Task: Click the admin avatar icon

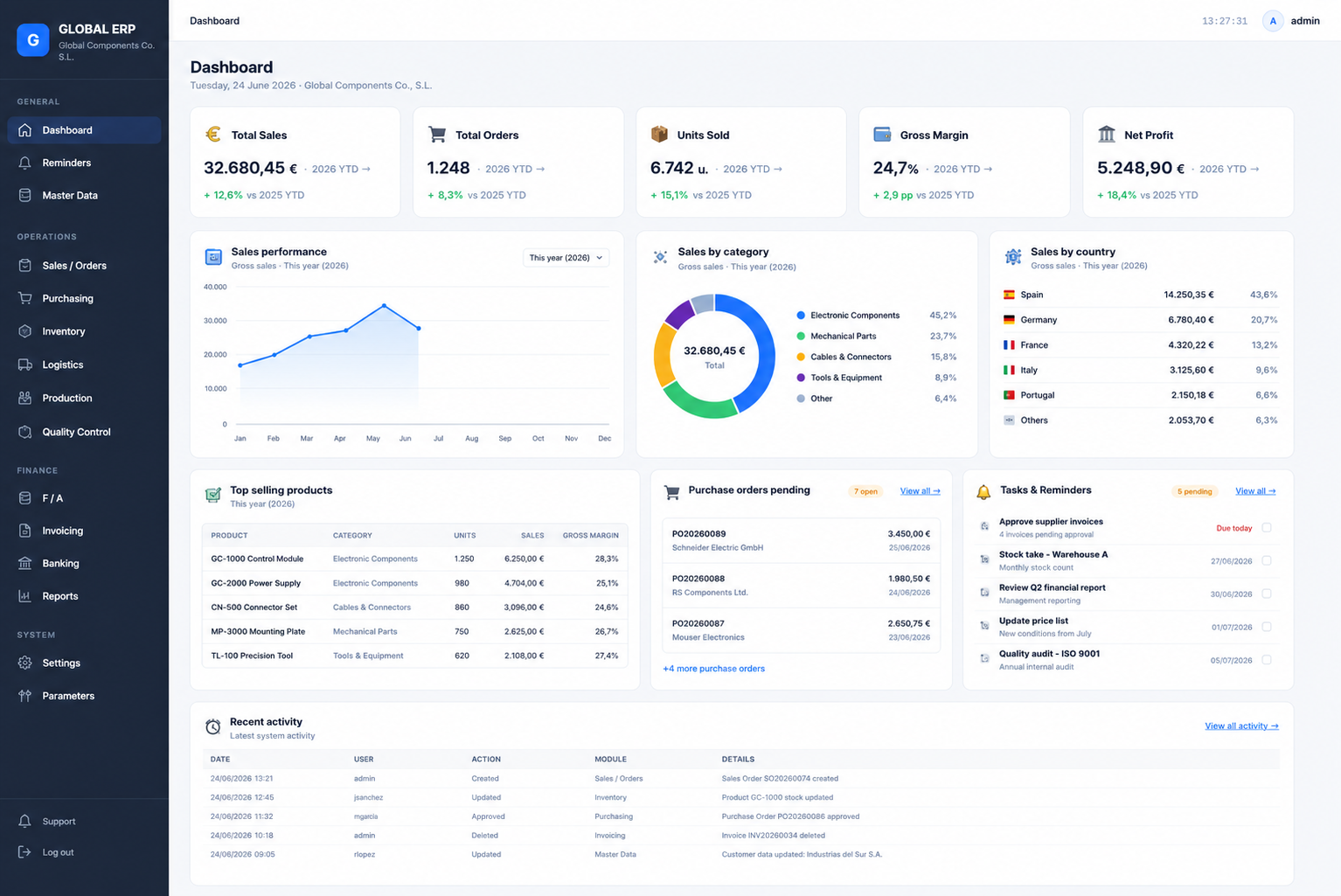Action: 1273,21
